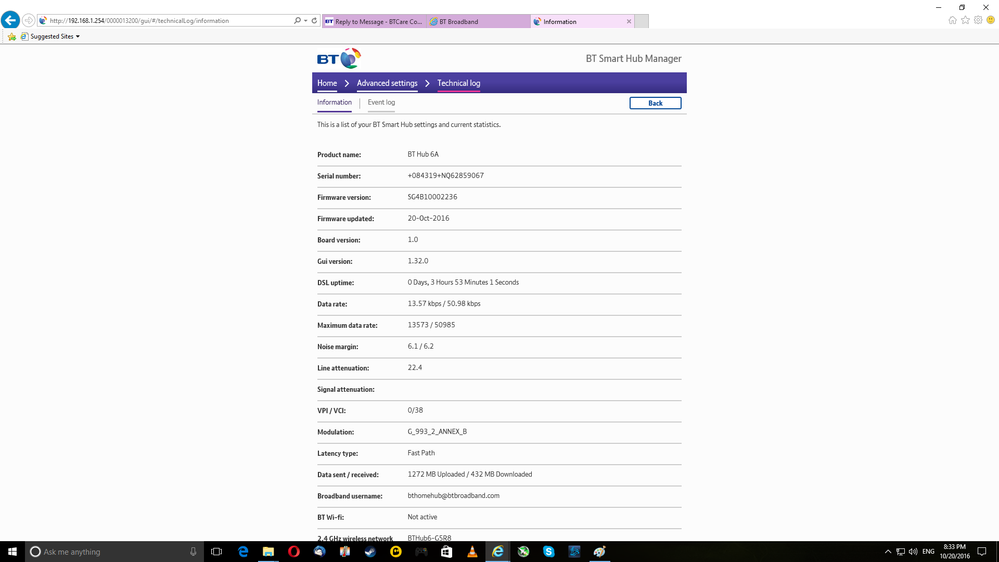Click bthomehub@btbroadband.com username
This screenshot has height=562, width=999.
tap(454, 496)
